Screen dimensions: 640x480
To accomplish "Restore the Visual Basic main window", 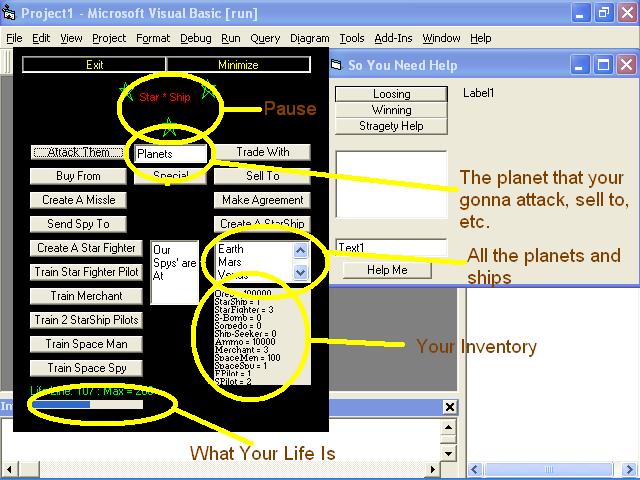I will pyautogui.click(x=604, y=13).
